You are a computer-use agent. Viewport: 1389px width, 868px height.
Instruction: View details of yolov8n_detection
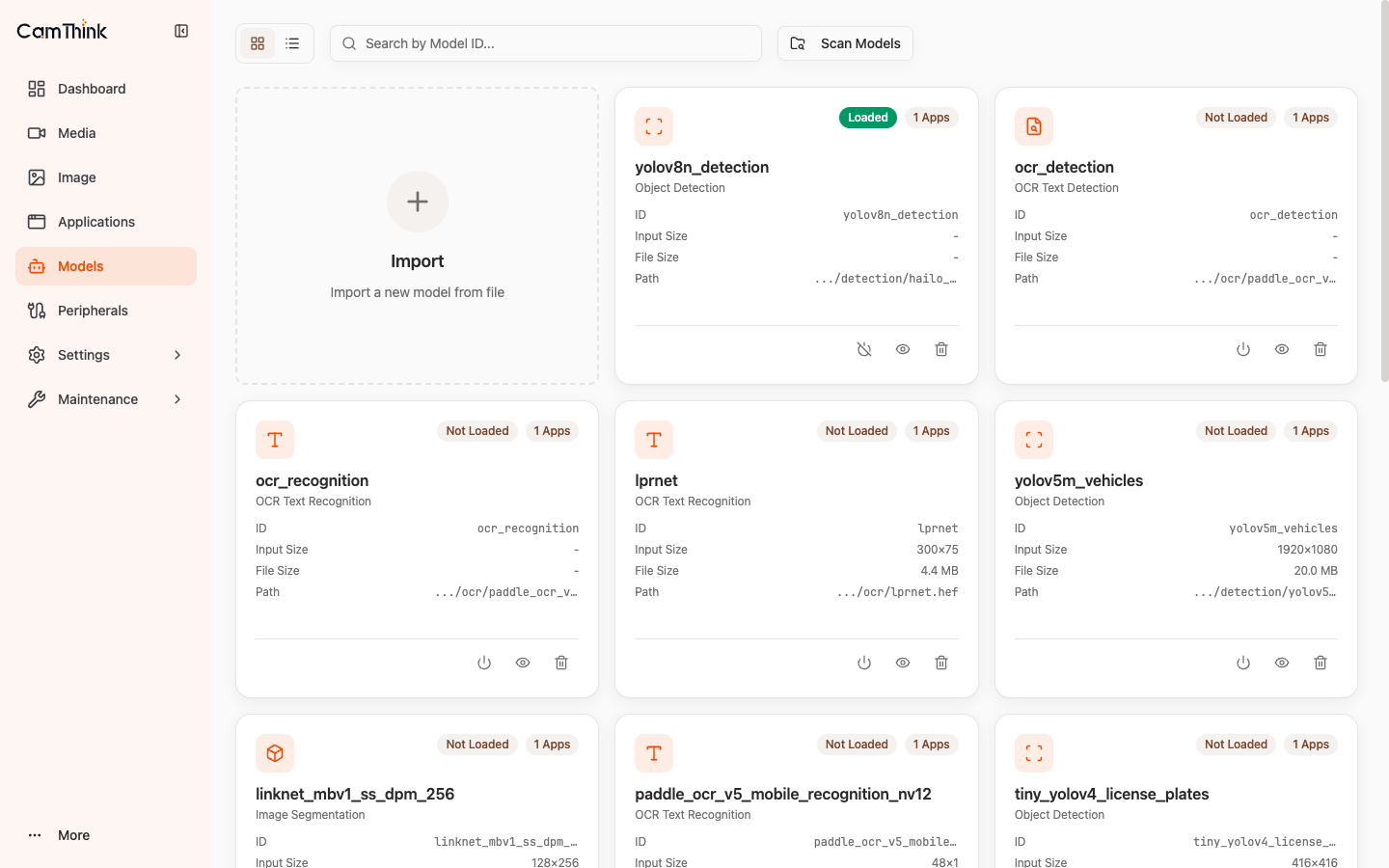(903, 349)
